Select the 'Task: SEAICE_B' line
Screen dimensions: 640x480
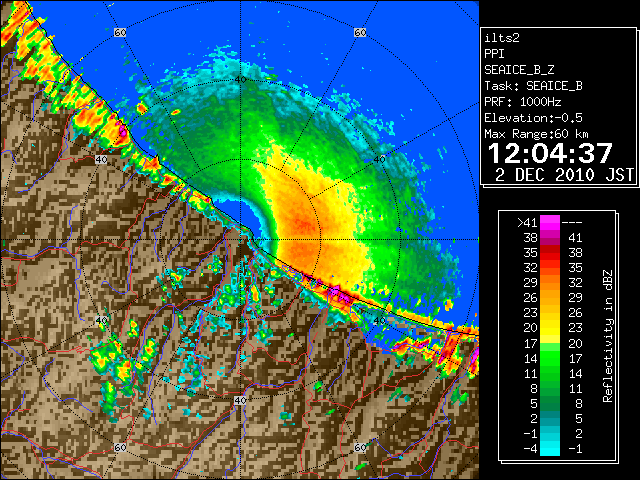pos(533,86)
